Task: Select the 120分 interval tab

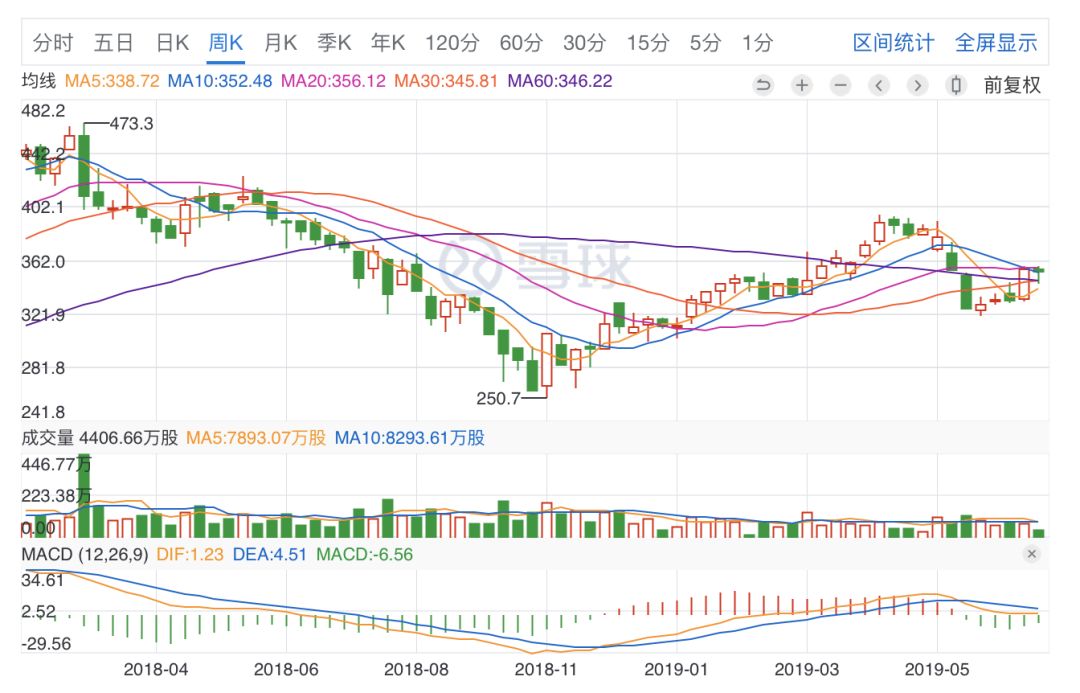Action: coord(452,43)
